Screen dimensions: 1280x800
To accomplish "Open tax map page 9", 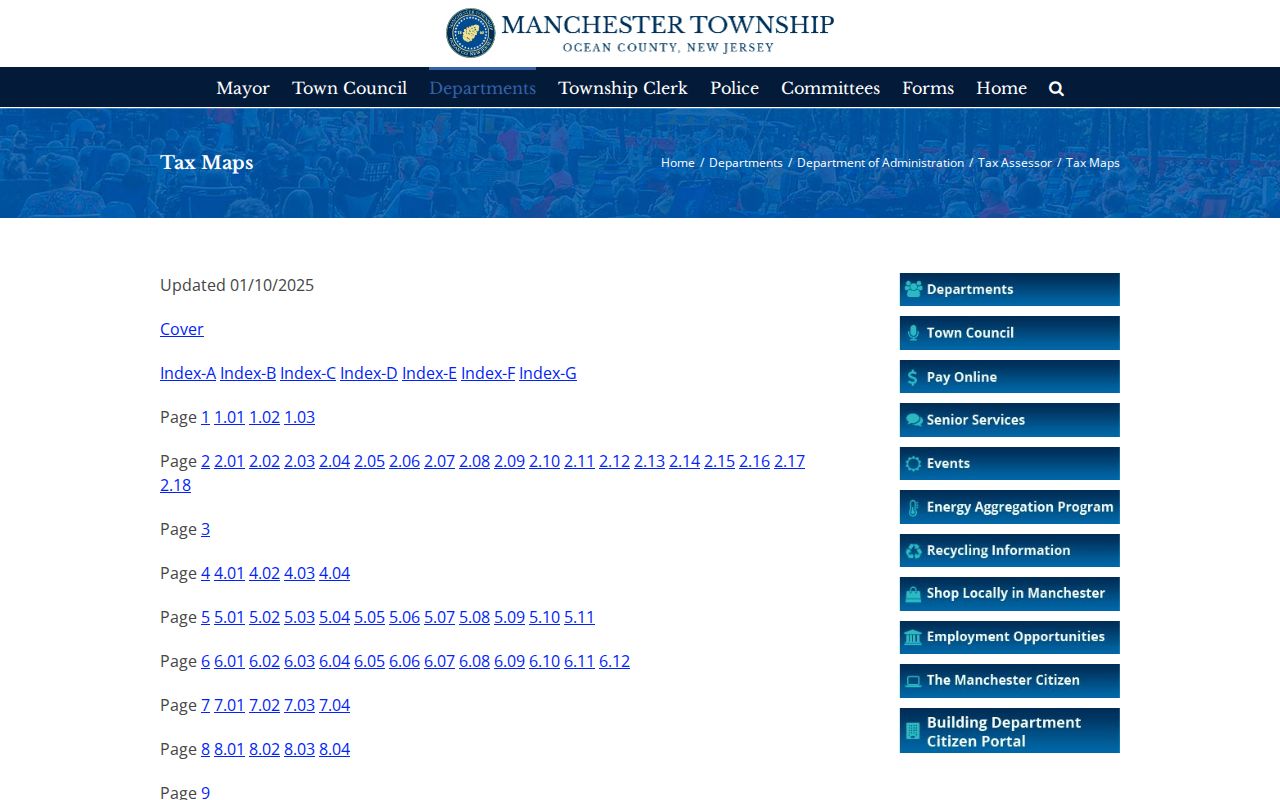I will (206, 792).
